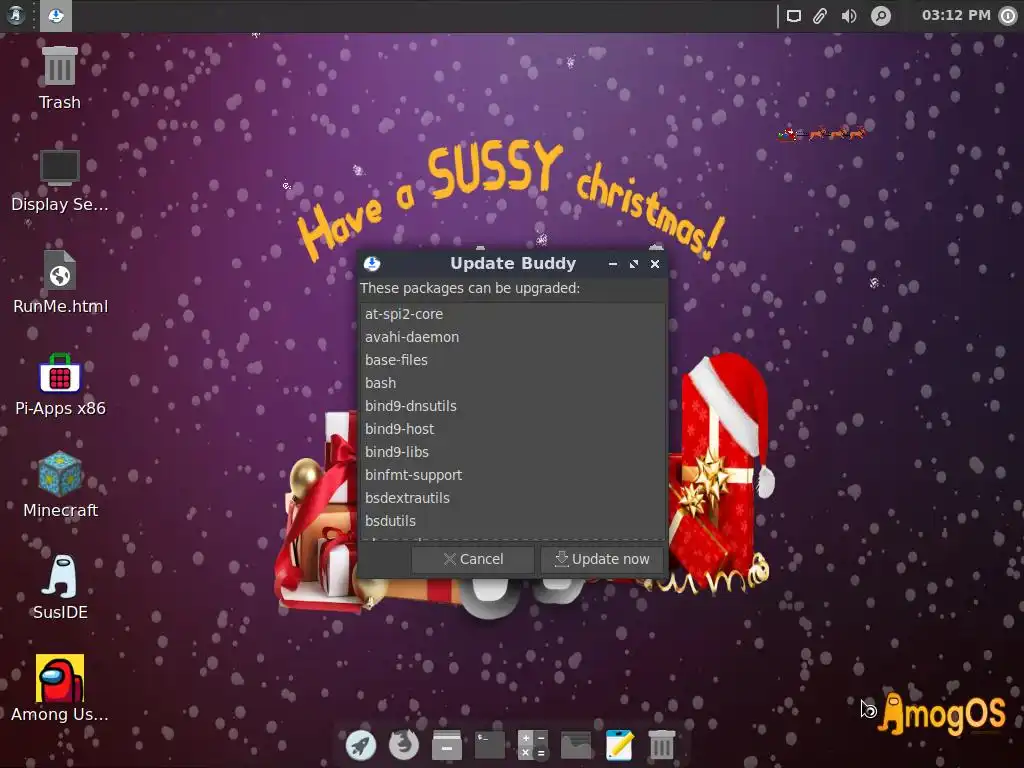Select bind9-dnsutils in the list
Screen dimensions: 1024x768
point(513,406)
